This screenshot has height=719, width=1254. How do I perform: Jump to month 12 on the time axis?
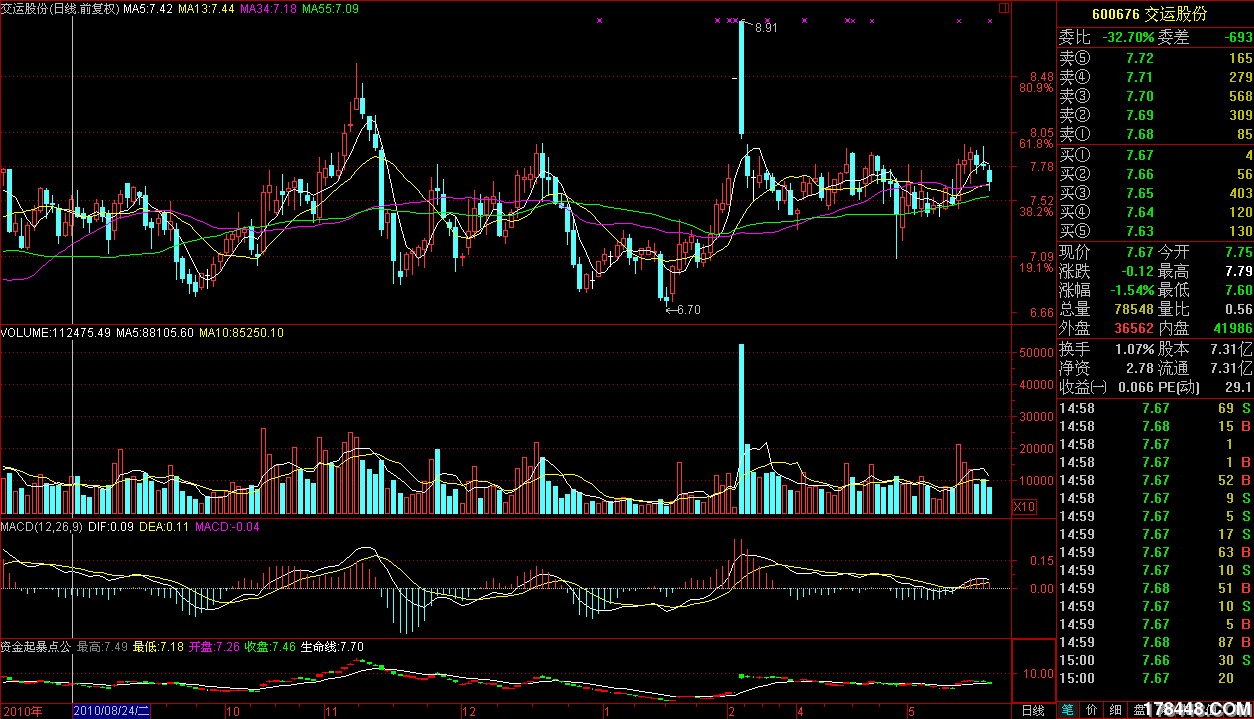(468, 711)
